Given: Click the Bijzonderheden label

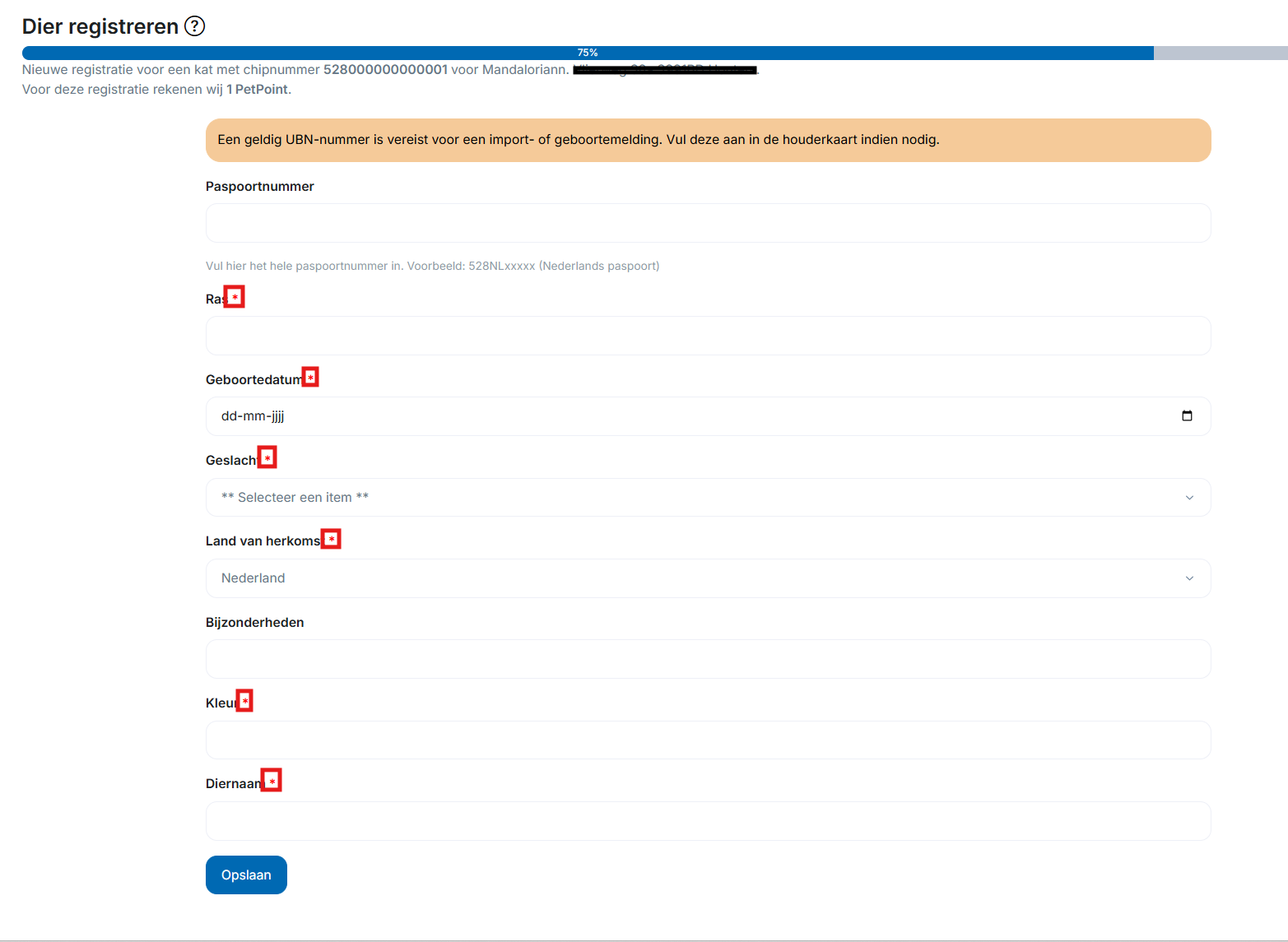Looking at the screenshot, I should [x=254, y=623].
